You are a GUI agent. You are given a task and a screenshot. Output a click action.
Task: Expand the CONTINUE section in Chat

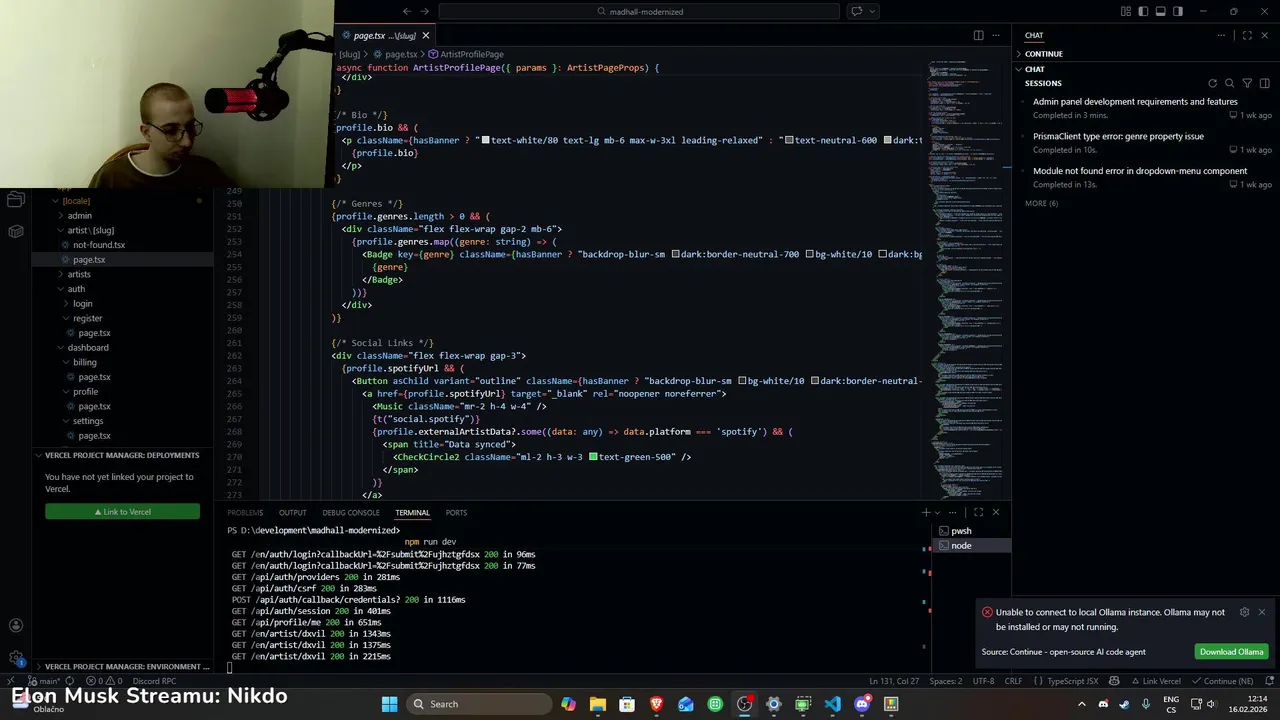(x=1043, y=54)
